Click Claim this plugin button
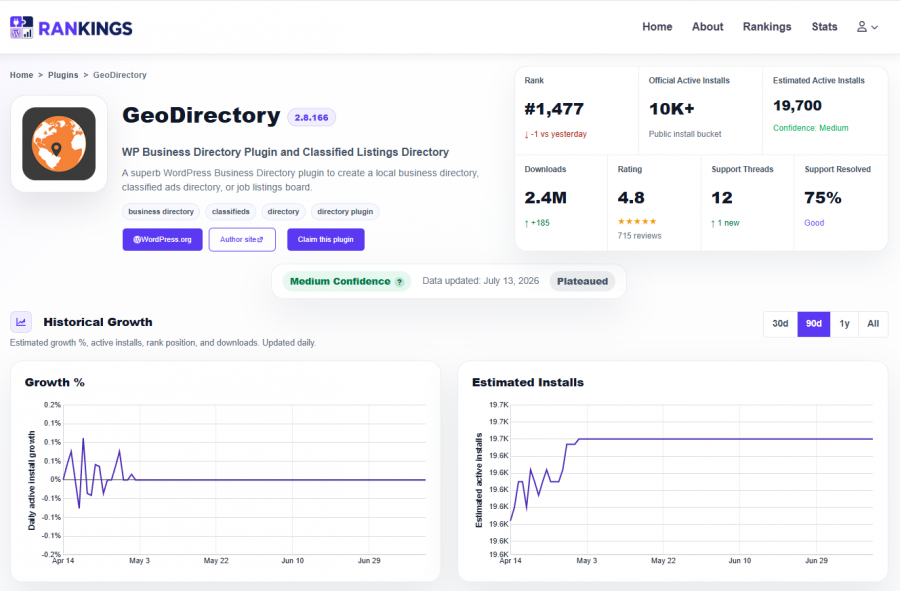This screenshot has width=900, height=591. pyautogui.click(x=325, y=239)
